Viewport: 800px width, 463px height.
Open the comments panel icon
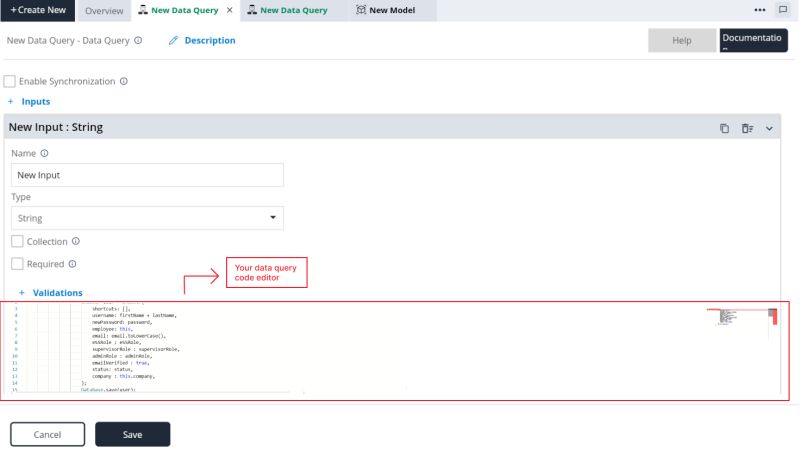(x=783, y=10)
